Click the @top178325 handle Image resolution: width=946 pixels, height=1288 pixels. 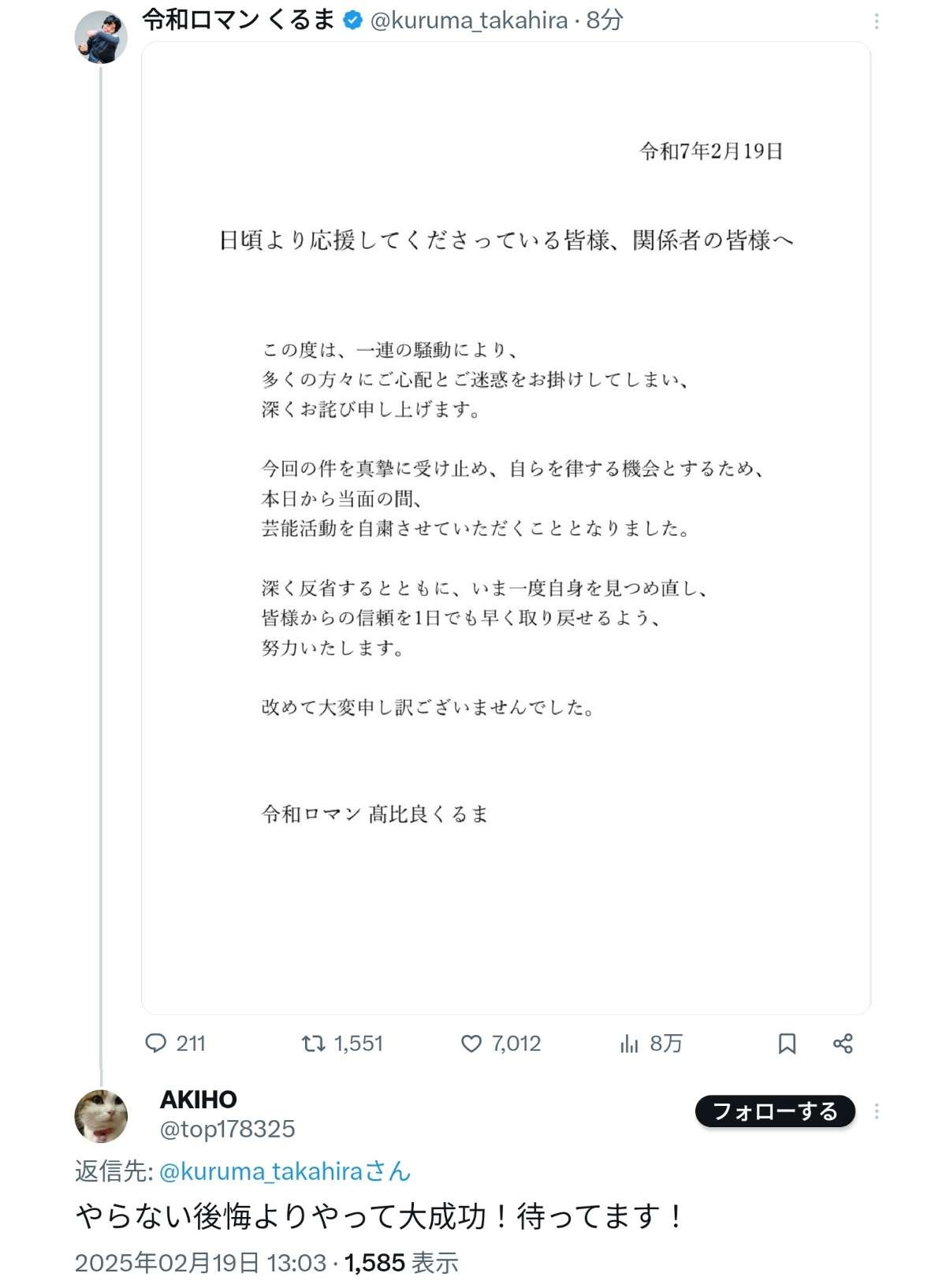(x=227, y=1129)
